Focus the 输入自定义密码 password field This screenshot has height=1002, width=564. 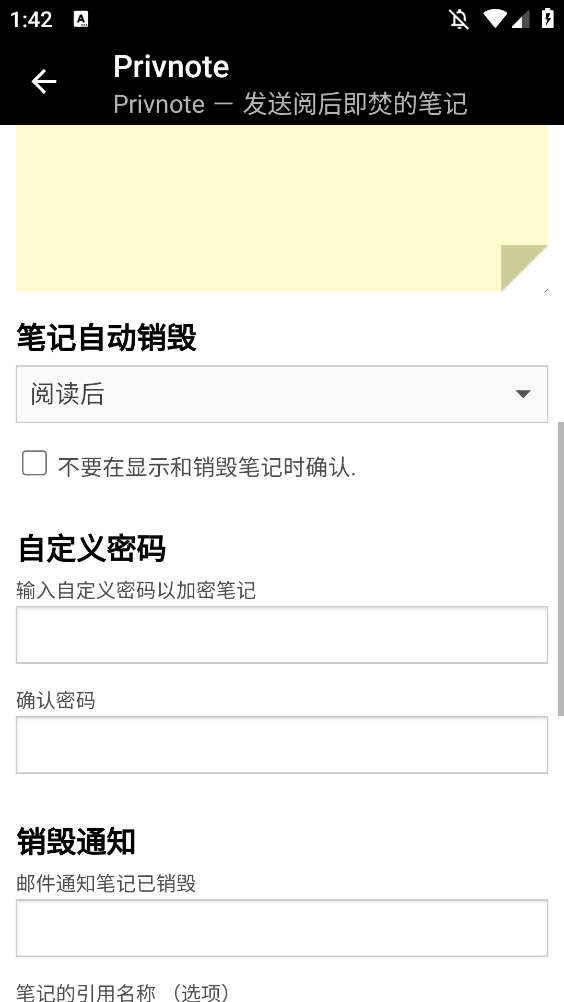click(282, 635)
